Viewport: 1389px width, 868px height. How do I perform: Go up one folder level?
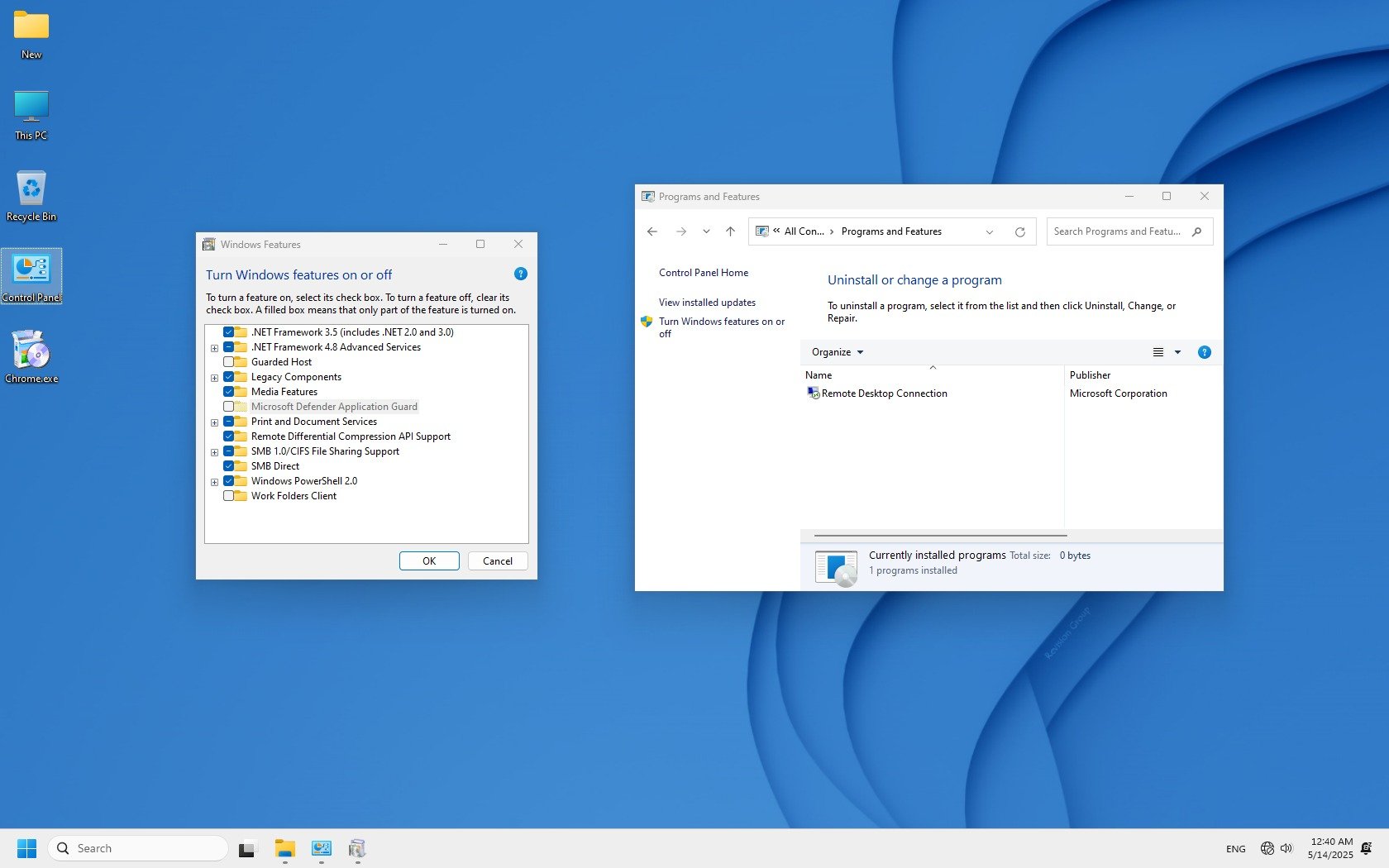(730, 232)
